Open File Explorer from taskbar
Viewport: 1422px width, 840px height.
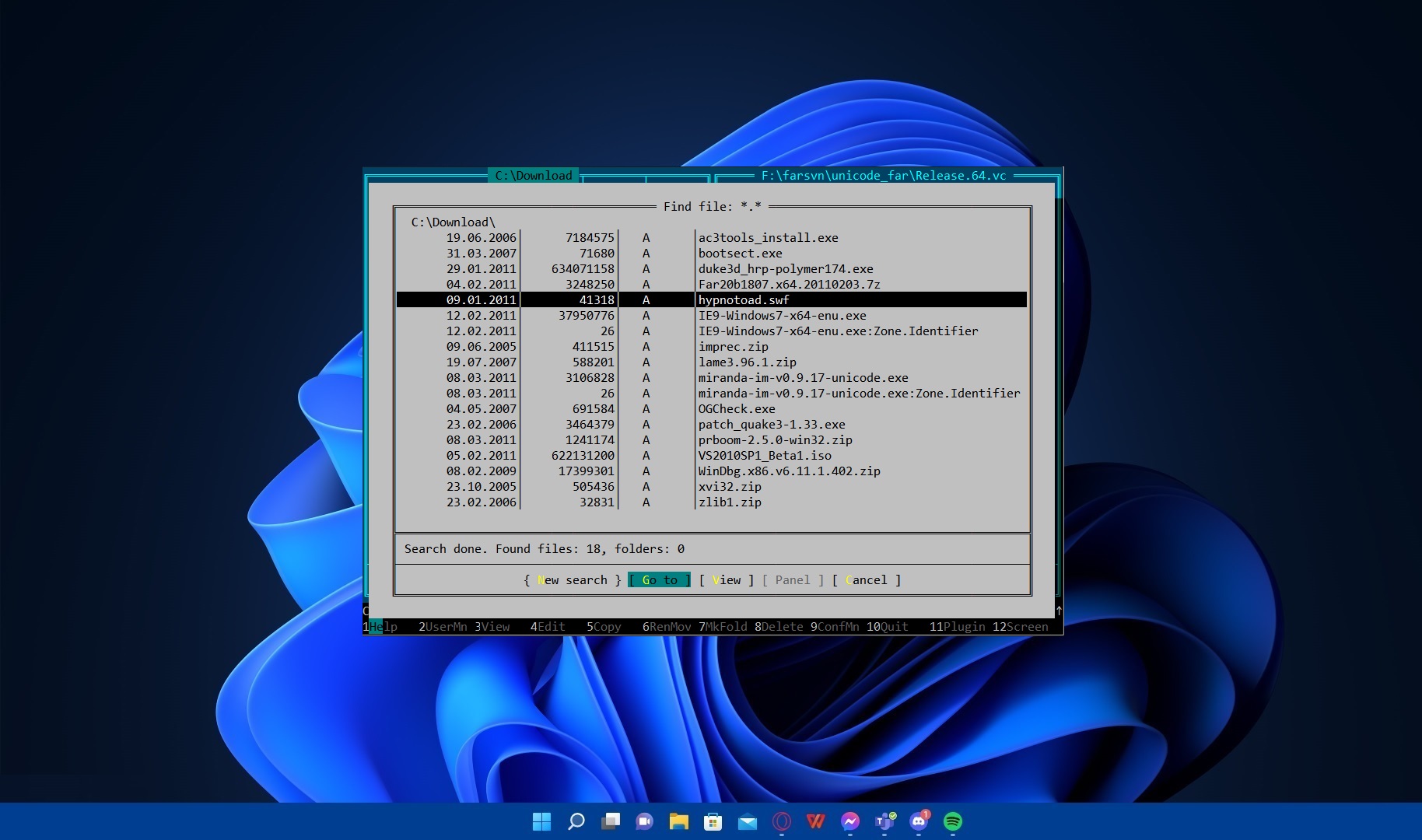pyautogui.click(x=679, y=821)
